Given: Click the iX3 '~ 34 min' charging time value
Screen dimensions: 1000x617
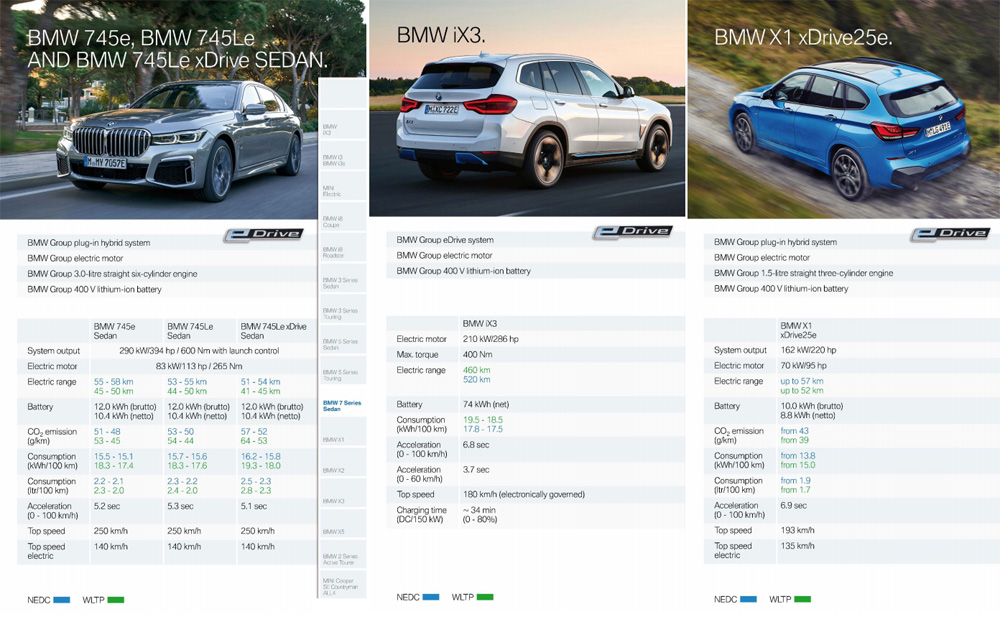Looking at the screenshot, I should pos(479,510).
